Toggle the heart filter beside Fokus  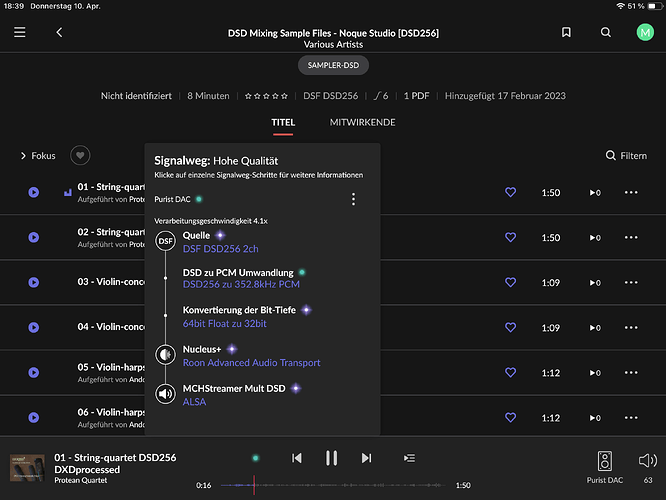tap(80, 155)
